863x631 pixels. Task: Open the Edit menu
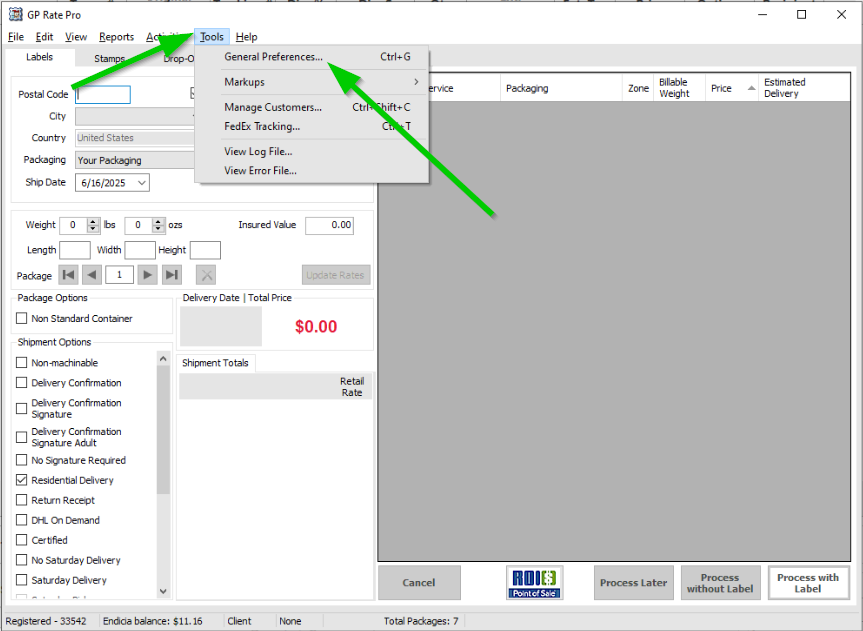tap(44, 37)
